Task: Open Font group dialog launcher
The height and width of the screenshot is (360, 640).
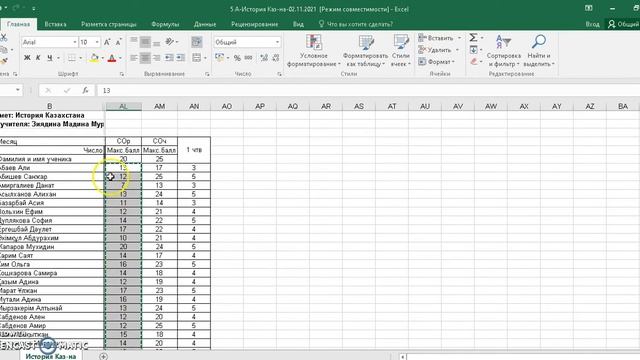Action: [x=122, y=74]
